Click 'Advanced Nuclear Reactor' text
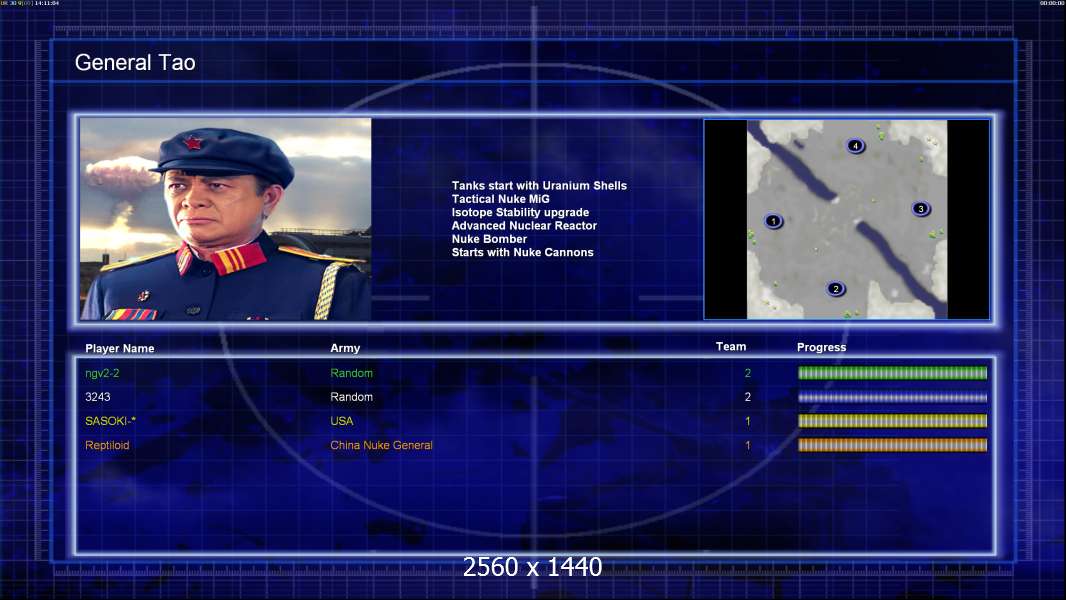The height and width of the screenshot is (600, 1066). 524,226
